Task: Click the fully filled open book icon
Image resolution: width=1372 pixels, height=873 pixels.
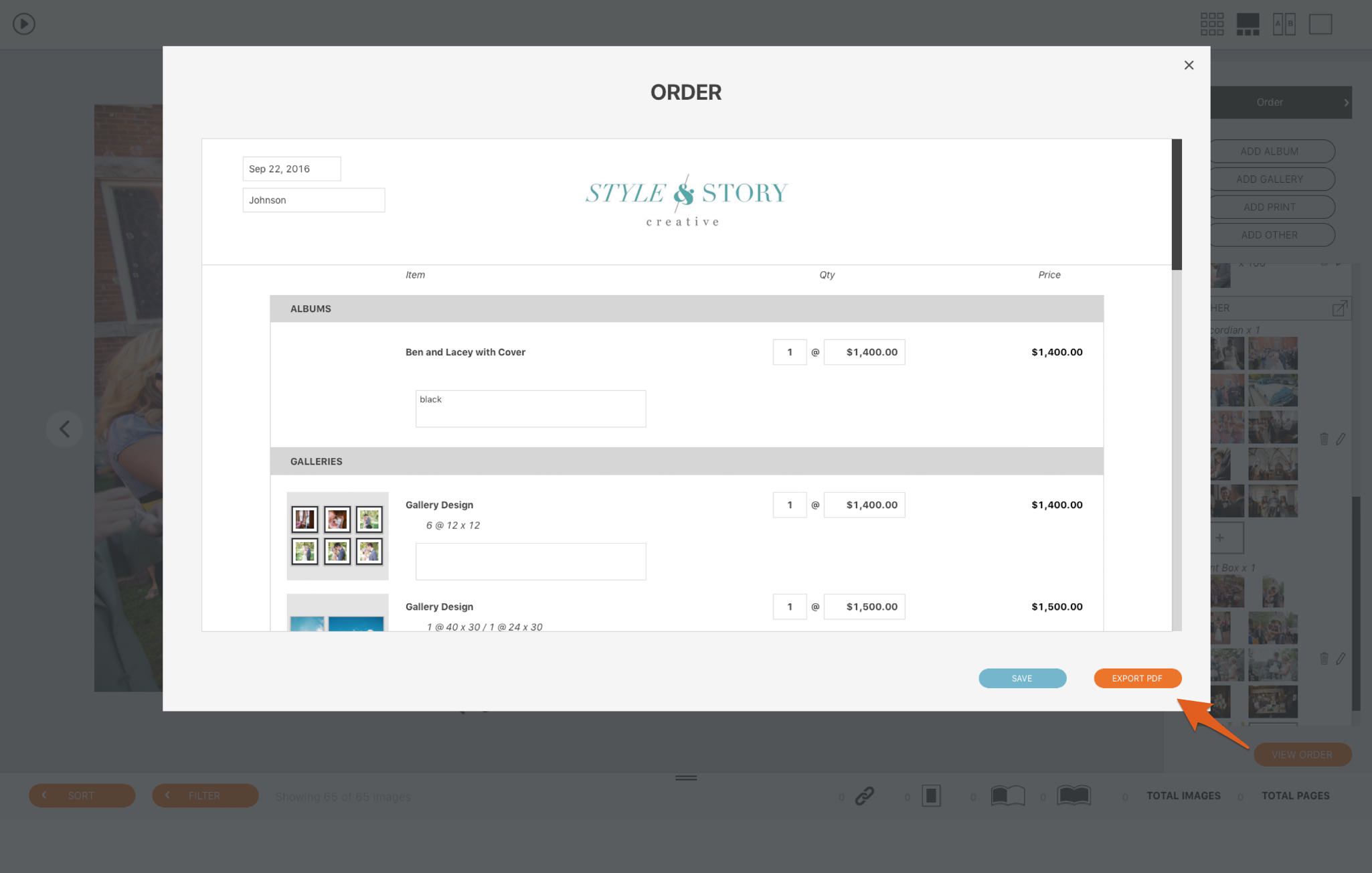Action: pyautogui.click(x=1074, y=795)
